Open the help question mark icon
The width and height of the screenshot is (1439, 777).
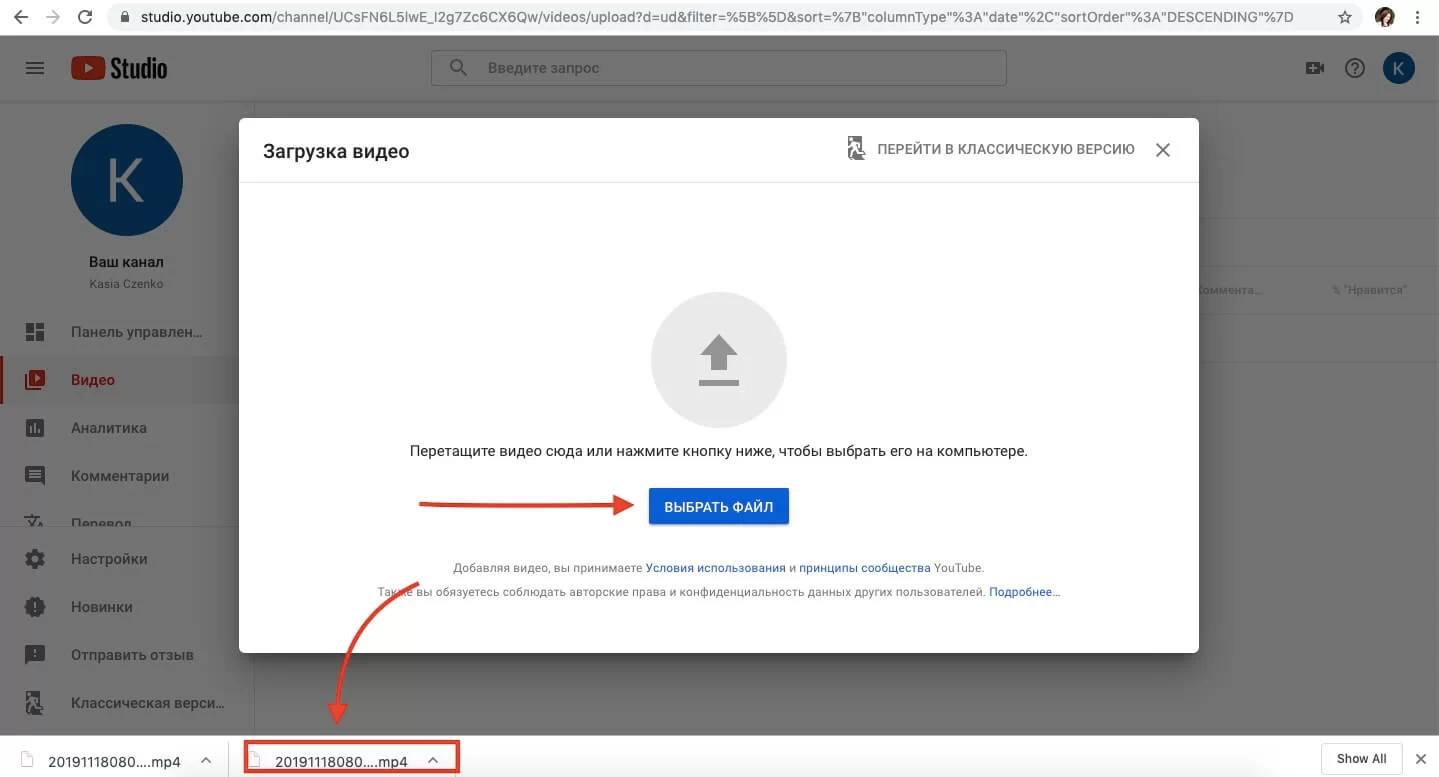point(1354,67)
